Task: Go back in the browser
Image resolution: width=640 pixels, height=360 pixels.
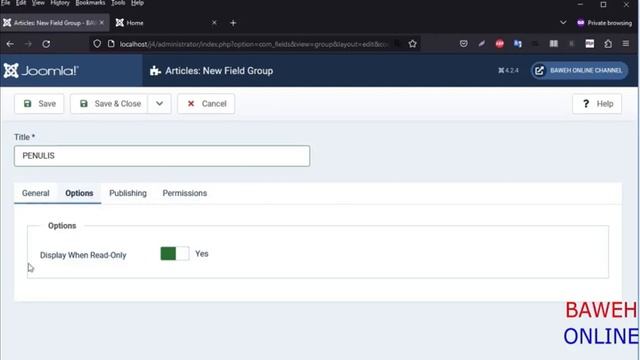Action: coord(10,44)
